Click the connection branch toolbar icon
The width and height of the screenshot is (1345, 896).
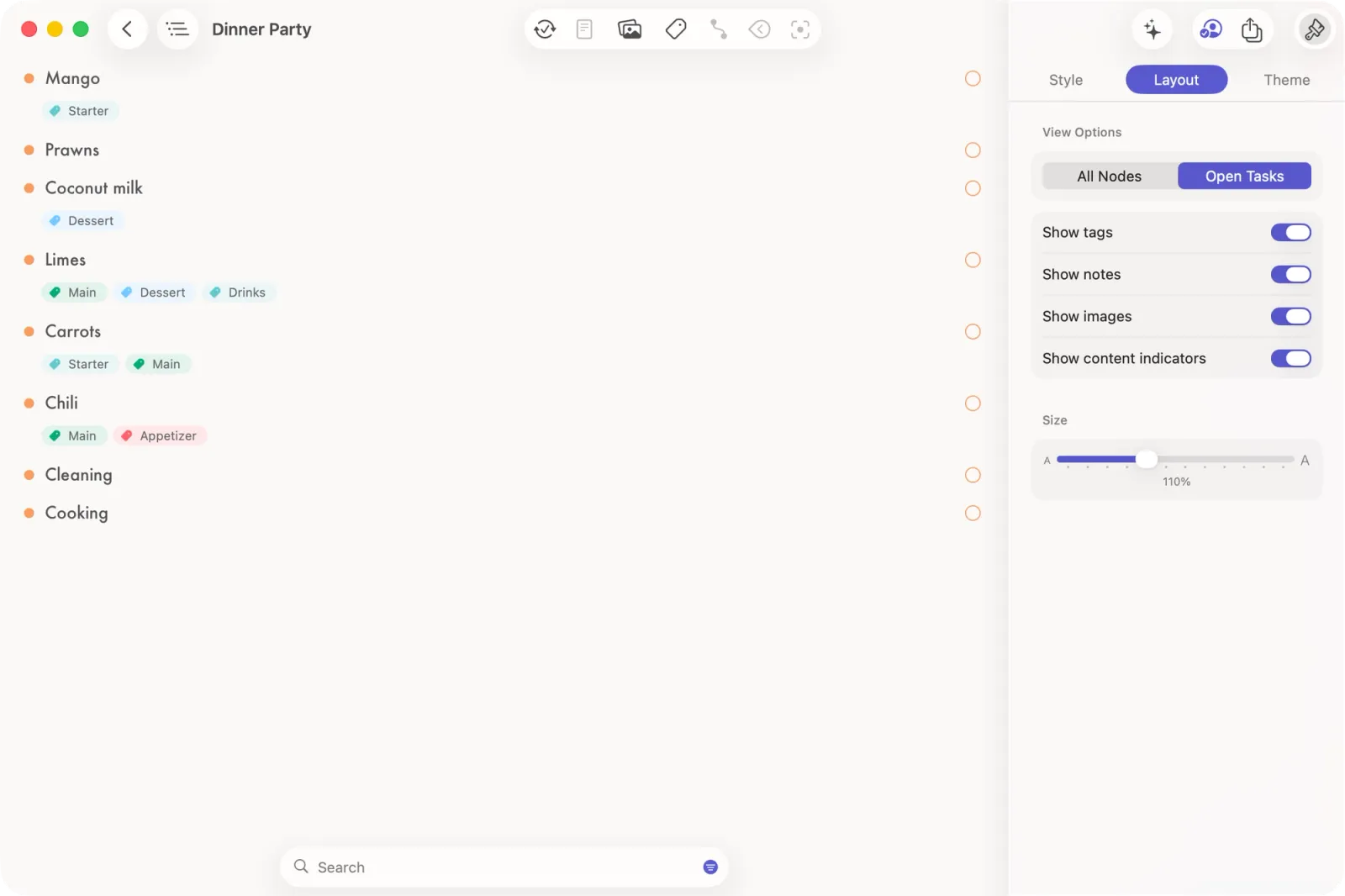[x=718, y=29]
